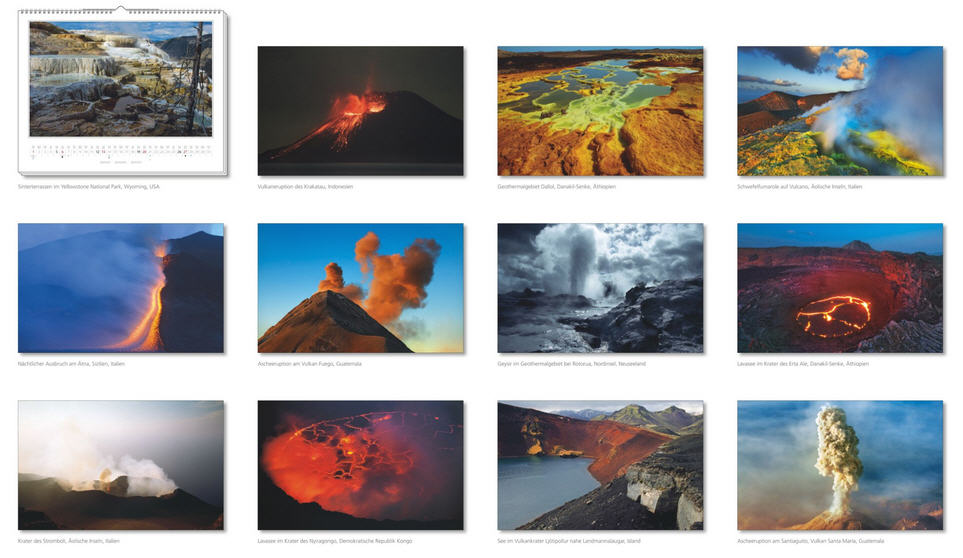The height and width of the screenshot is (558, 963).
Task: Open the Stromboli crater photo
Action: (121, 465)
